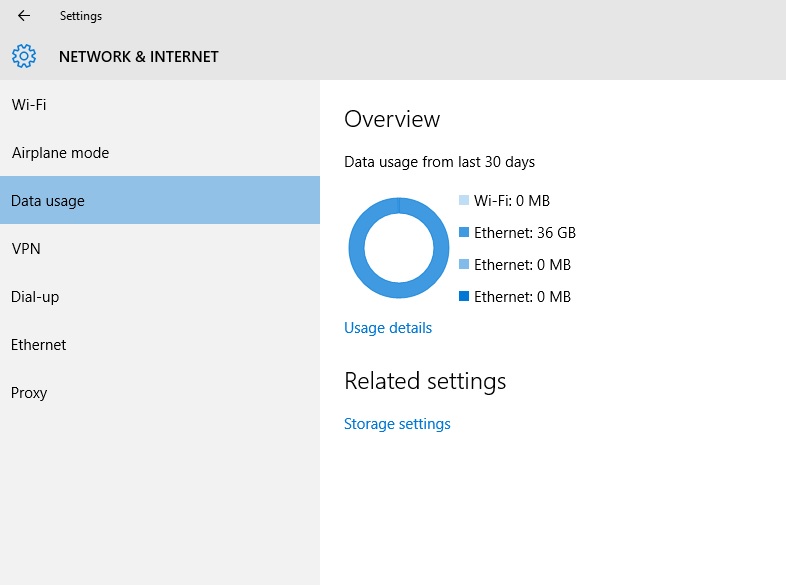Click the Wi-Fi light blue legend swatch
The width and height of the screenshot is (786, 585).
click(464, 200)
